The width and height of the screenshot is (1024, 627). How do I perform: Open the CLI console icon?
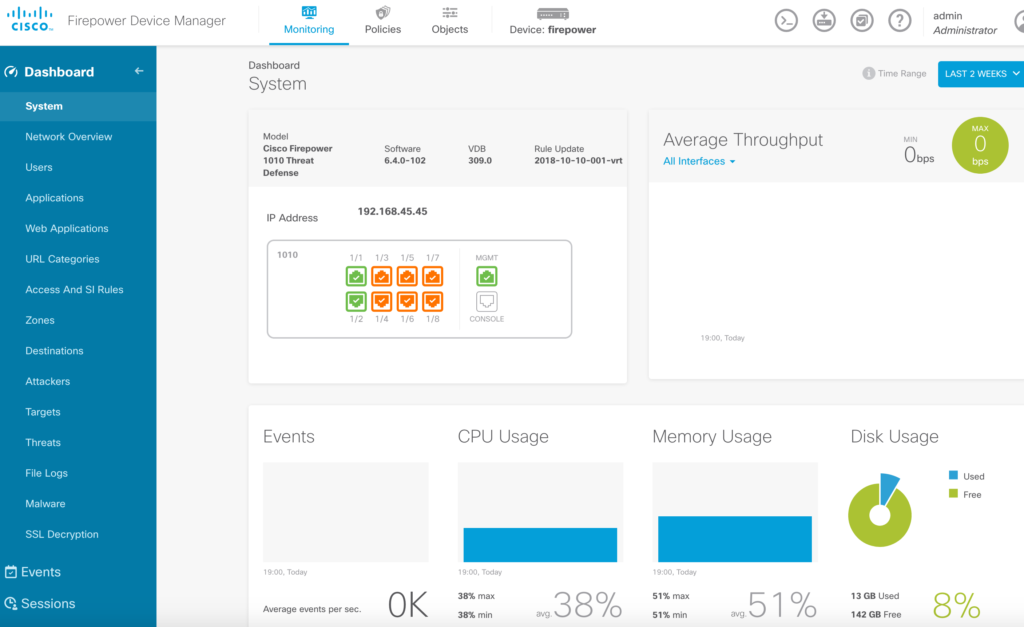point(786,21)
